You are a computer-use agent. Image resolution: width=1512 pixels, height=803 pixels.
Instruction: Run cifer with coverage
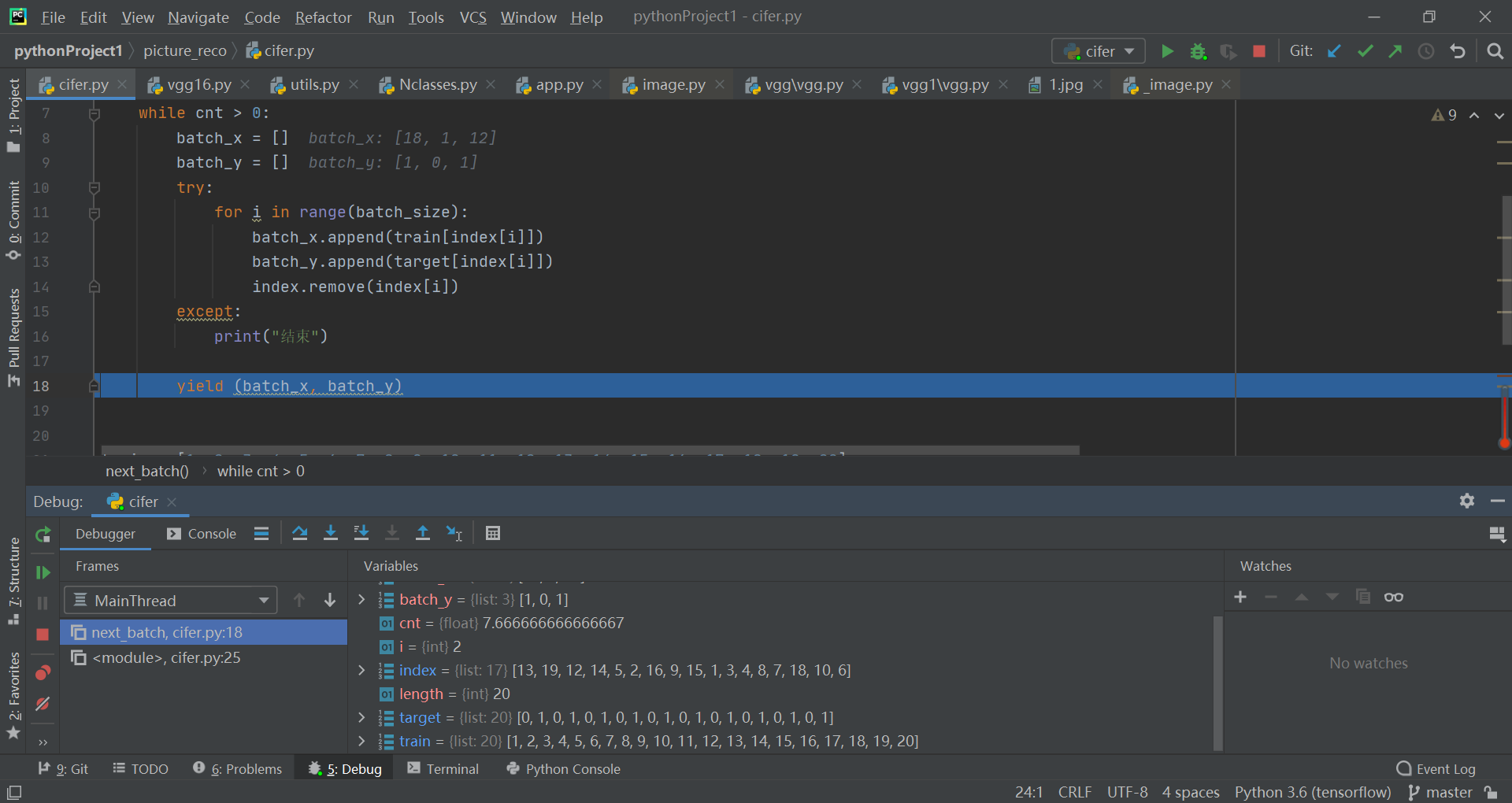[x=1228, y=51]
